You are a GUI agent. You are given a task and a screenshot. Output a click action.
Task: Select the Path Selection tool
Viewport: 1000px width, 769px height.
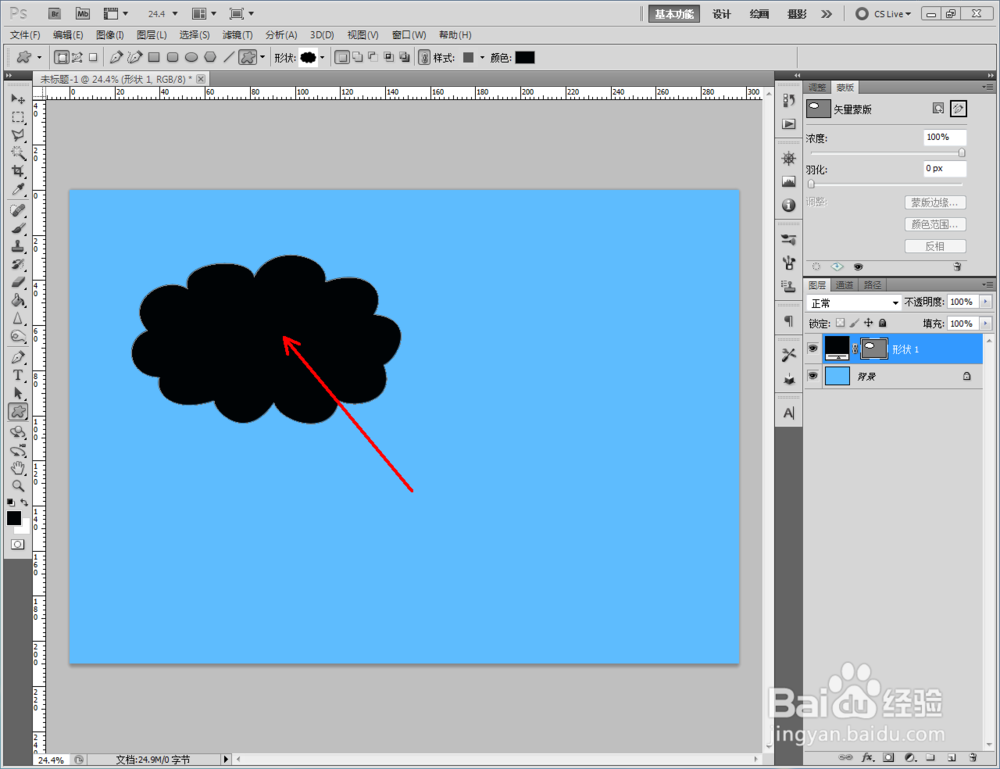click(18, 393)
